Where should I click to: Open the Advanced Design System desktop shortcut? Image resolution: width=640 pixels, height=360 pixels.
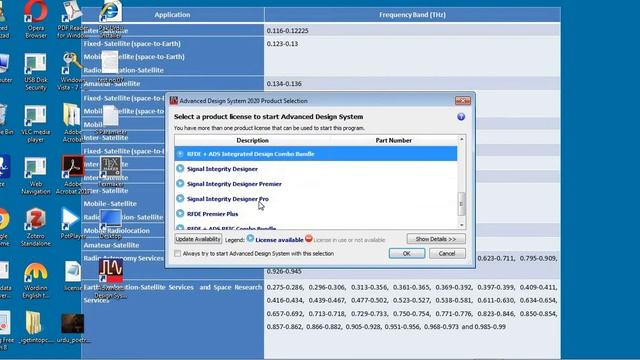coord(111,279)
